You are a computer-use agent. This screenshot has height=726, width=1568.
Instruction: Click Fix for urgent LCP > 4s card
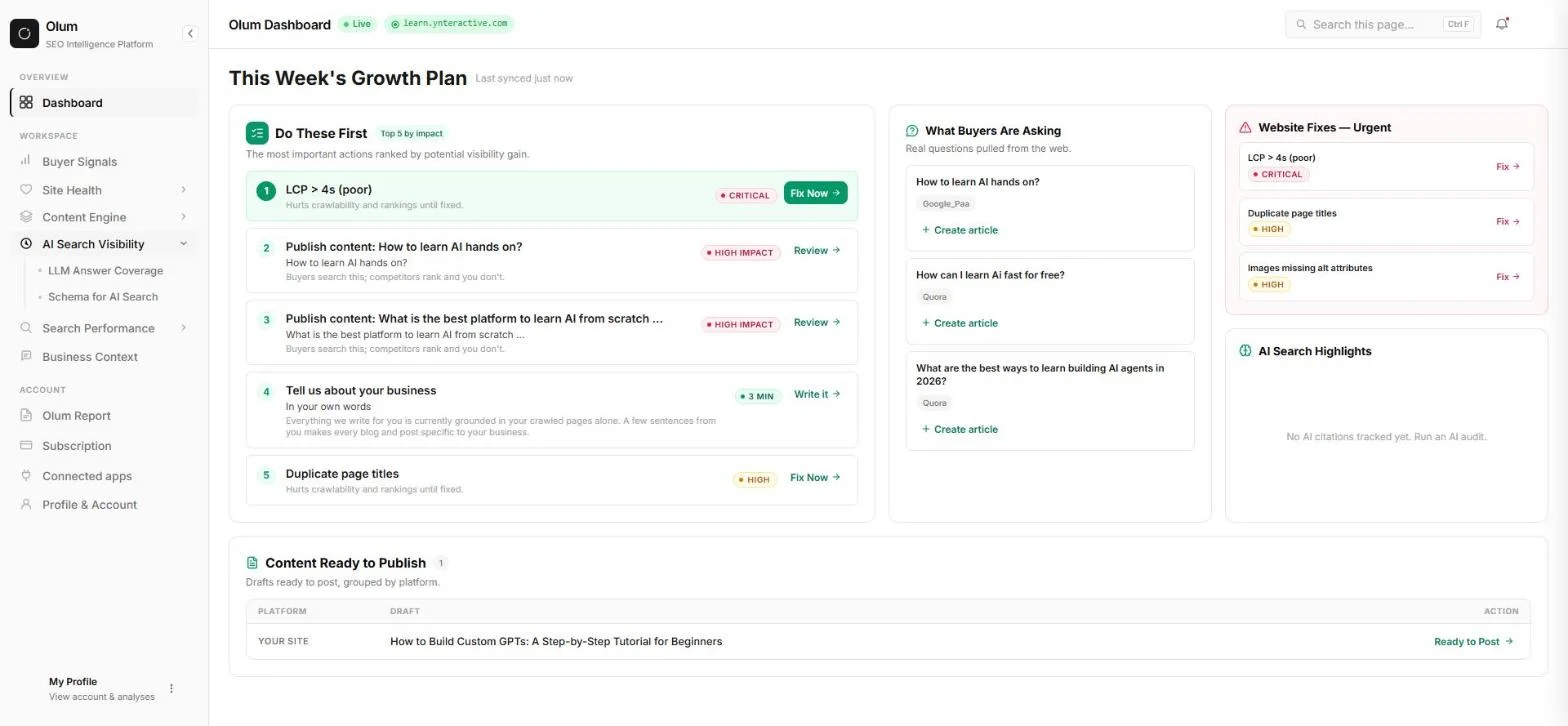click(1508, 167)
